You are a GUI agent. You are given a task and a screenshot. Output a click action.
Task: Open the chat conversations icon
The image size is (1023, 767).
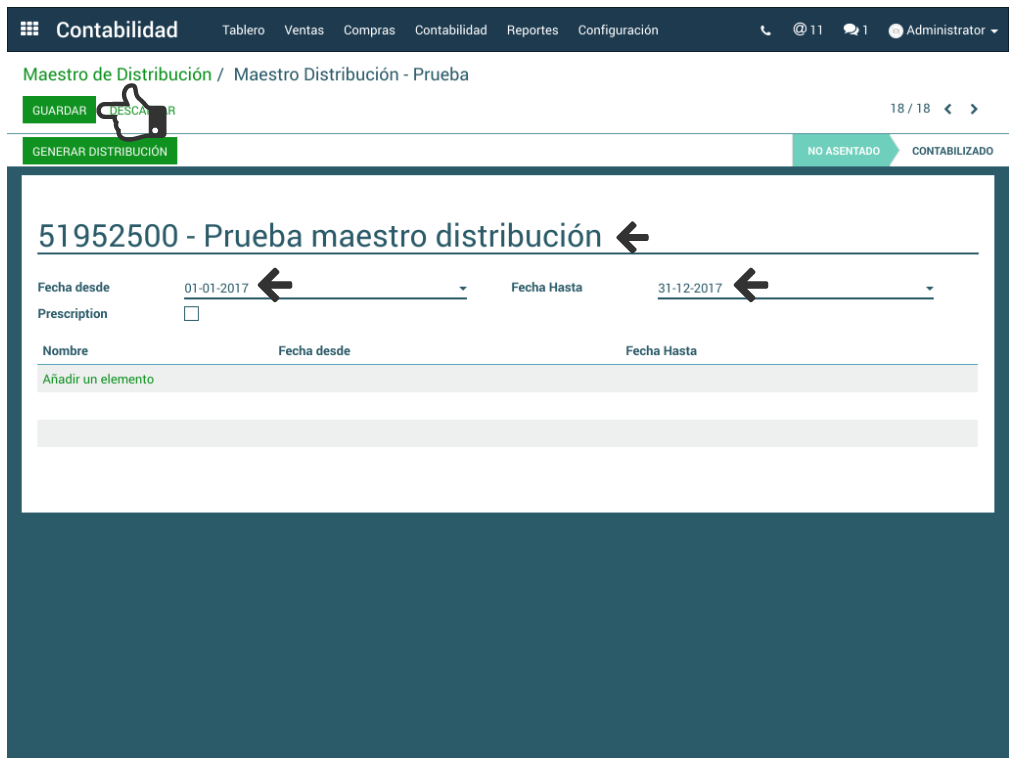[855, 31]
